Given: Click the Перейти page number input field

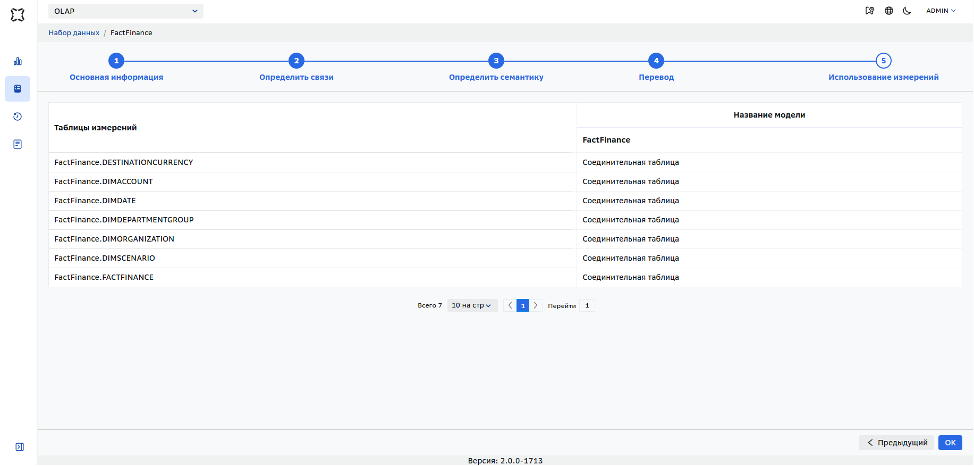Looking at the screenshot, I should pyautogui.click(x=586, y=306).
